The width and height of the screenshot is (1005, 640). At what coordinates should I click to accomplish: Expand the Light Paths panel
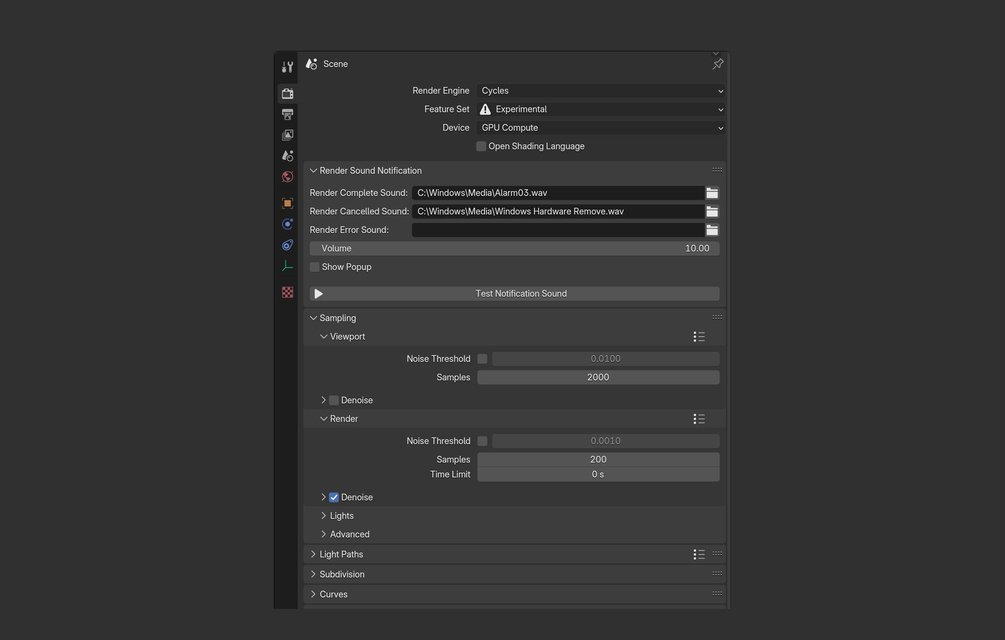(341, 554)
